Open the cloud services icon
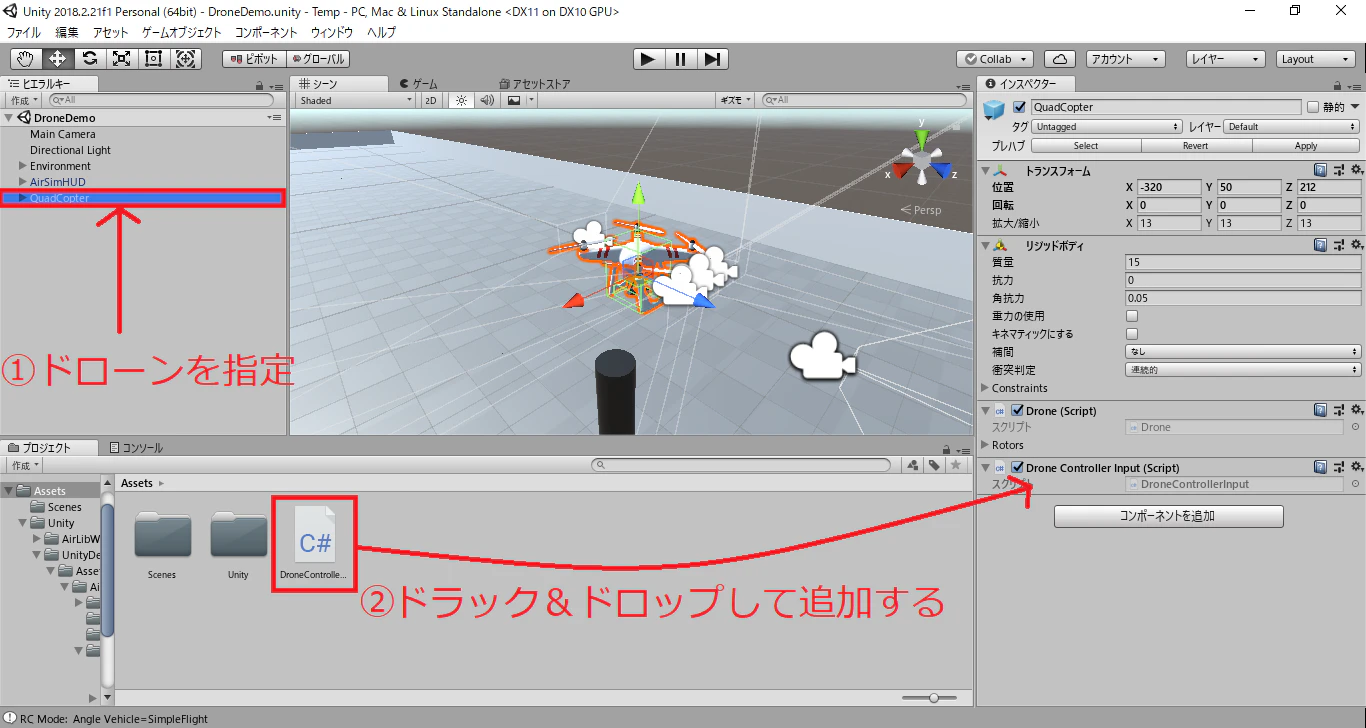Viewport: 1366px width, 728px height. pyautogui.click(x=1059, y=59)
